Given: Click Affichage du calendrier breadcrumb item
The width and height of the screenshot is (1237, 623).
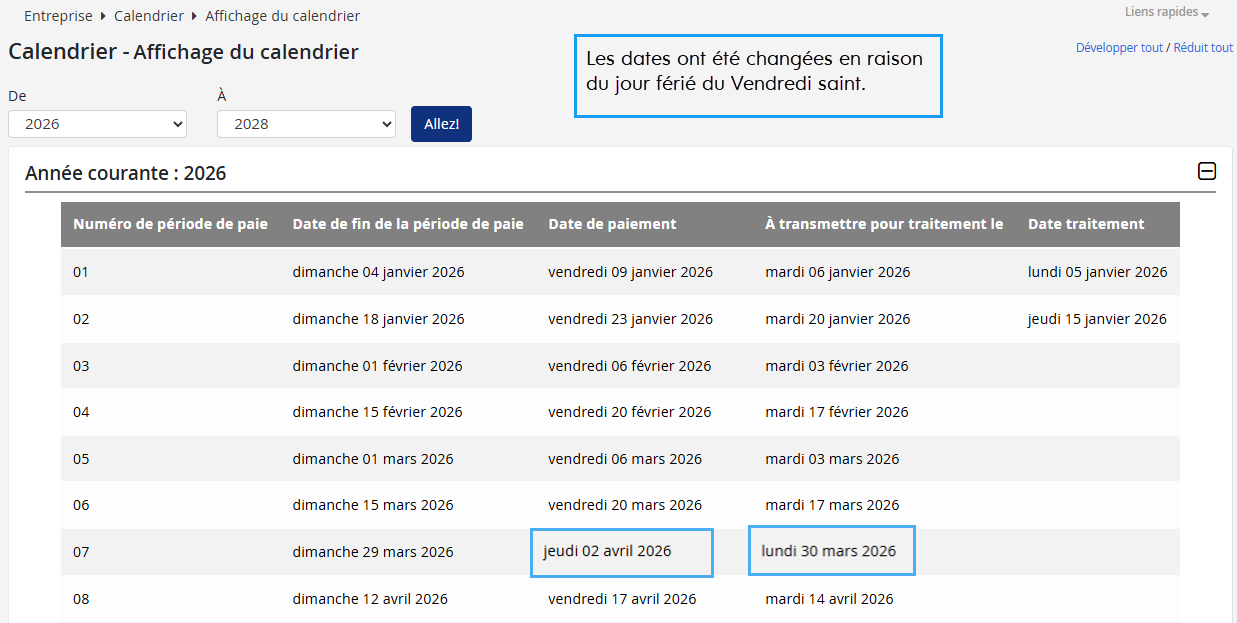Looking at the screenshot, I should (x=282, y=16).
